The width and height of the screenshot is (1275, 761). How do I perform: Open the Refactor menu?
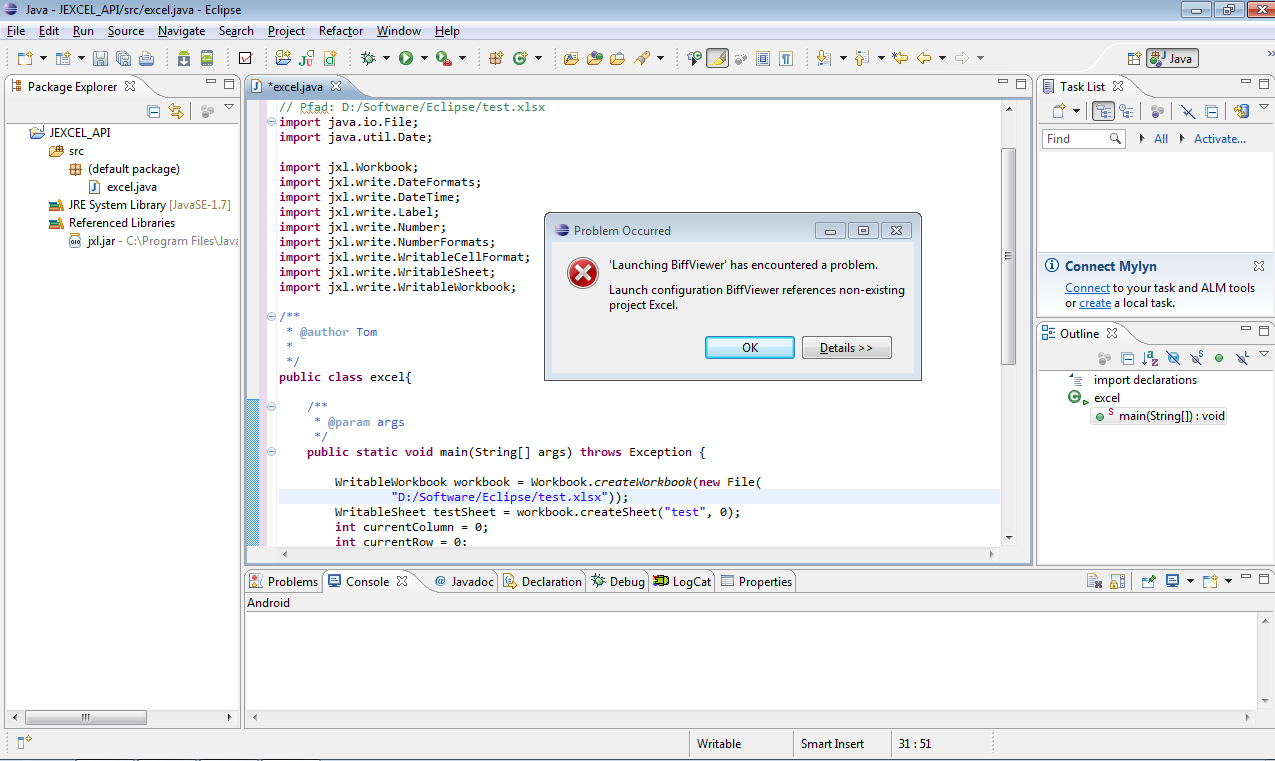coord(341,31)
